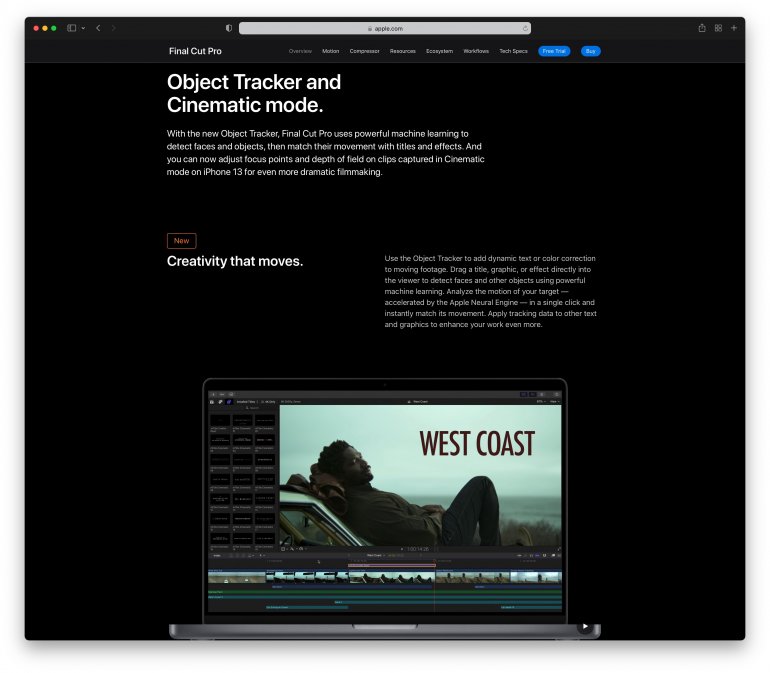770x673 pixels.
Task: Click the WEST COAST viewer image
Action: click(x=420, y=475)
